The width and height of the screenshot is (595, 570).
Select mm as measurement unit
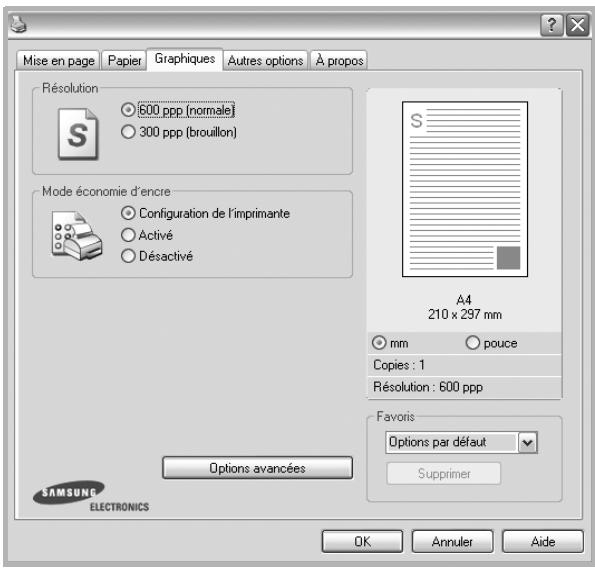390,343
